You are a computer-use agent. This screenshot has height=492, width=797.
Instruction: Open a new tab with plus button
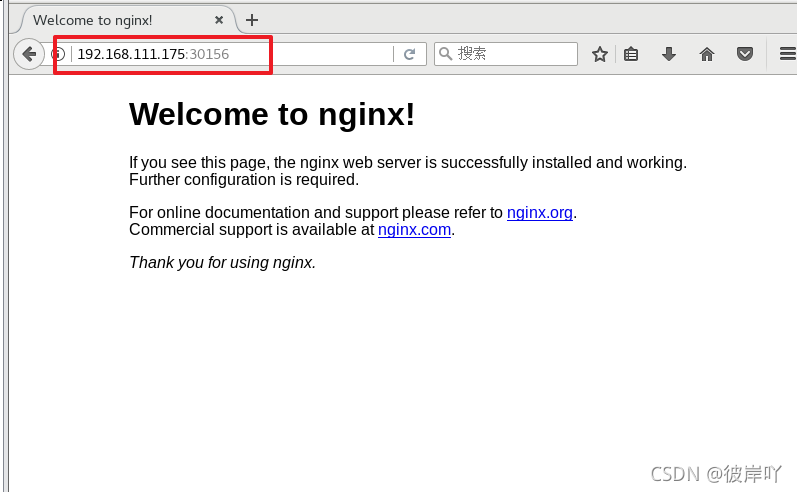[x=252, y=20]
